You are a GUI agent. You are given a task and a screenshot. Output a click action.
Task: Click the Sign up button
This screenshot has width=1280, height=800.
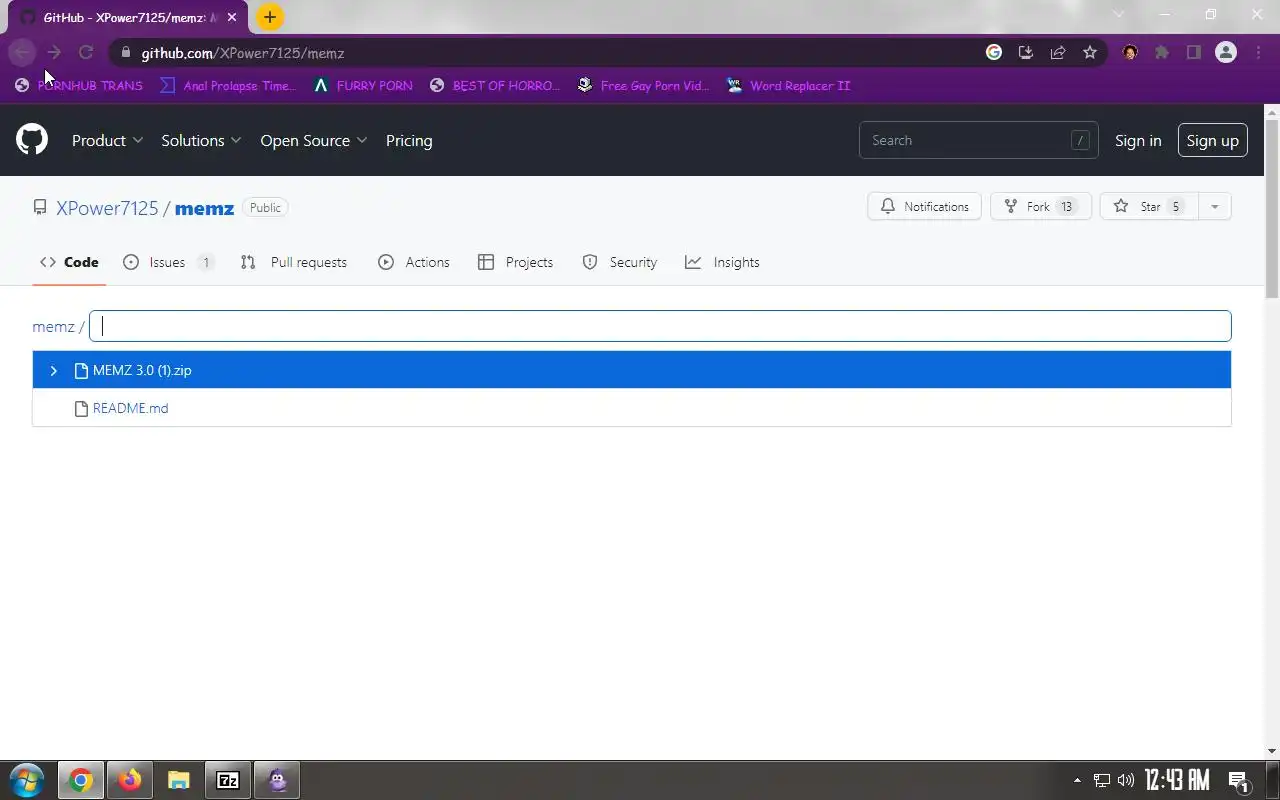point(1213,140)
